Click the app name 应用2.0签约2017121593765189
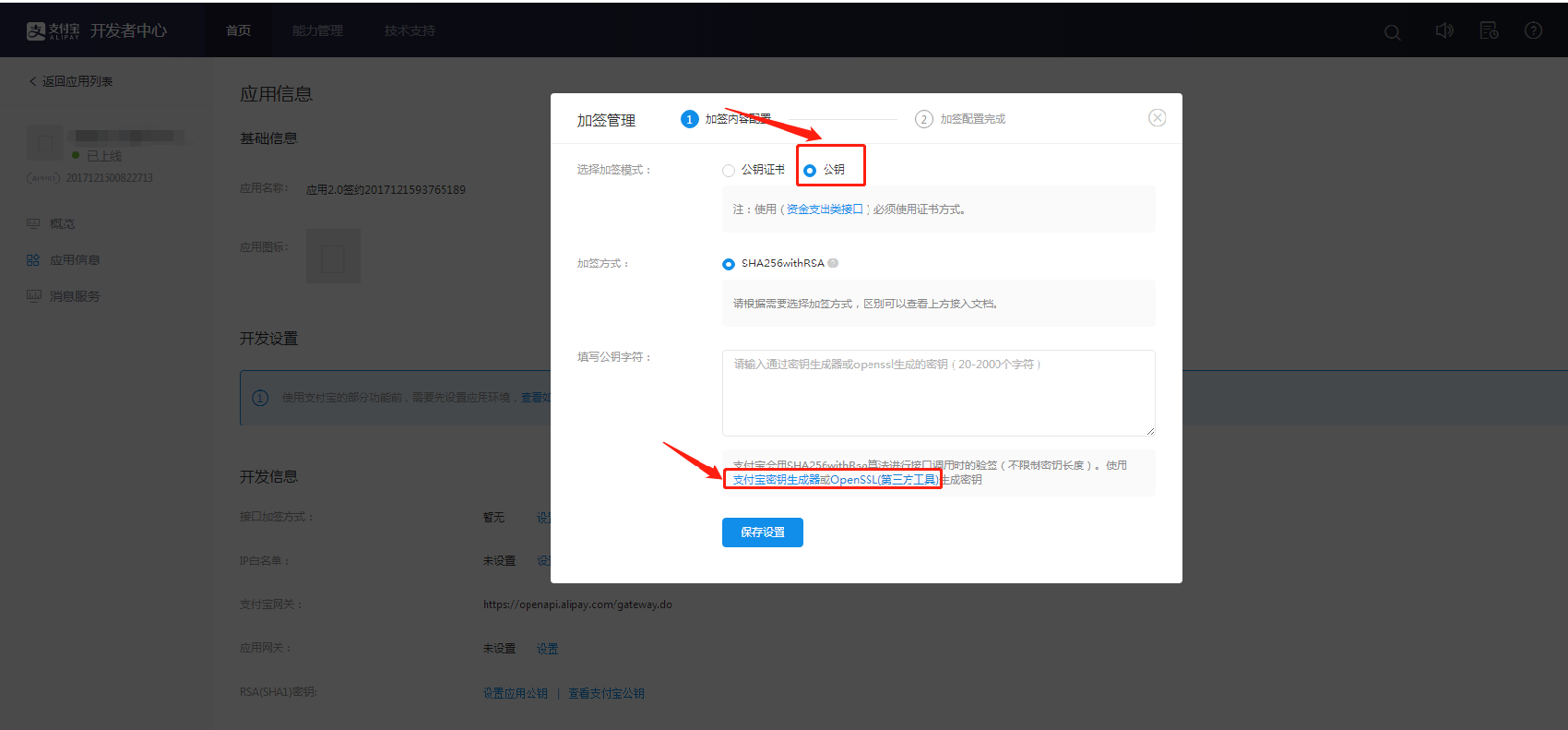The image size is (1568, 730). [x=386, y=189]
